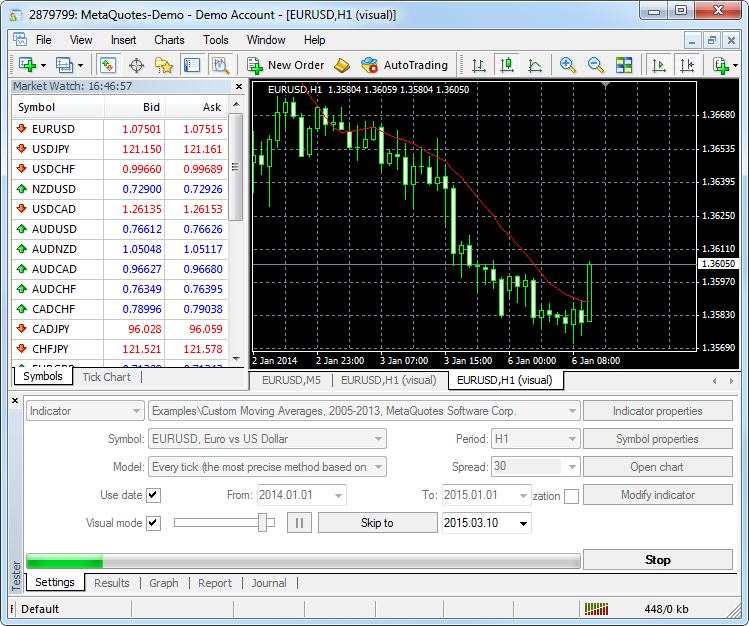Open the Tools menu
This screenshot has width=749, height=626.
point(215,40)
